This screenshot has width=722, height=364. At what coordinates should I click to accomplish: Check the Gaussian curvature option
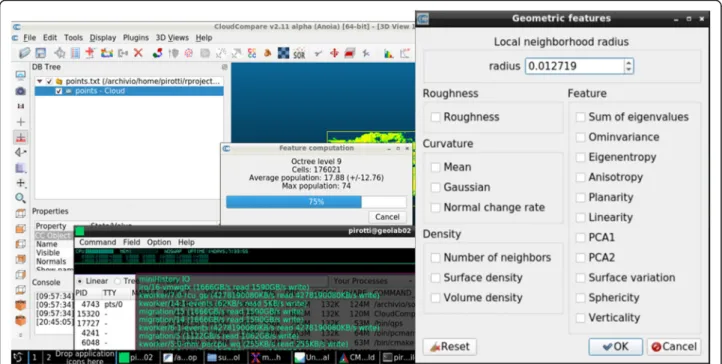tap(435, 187)
